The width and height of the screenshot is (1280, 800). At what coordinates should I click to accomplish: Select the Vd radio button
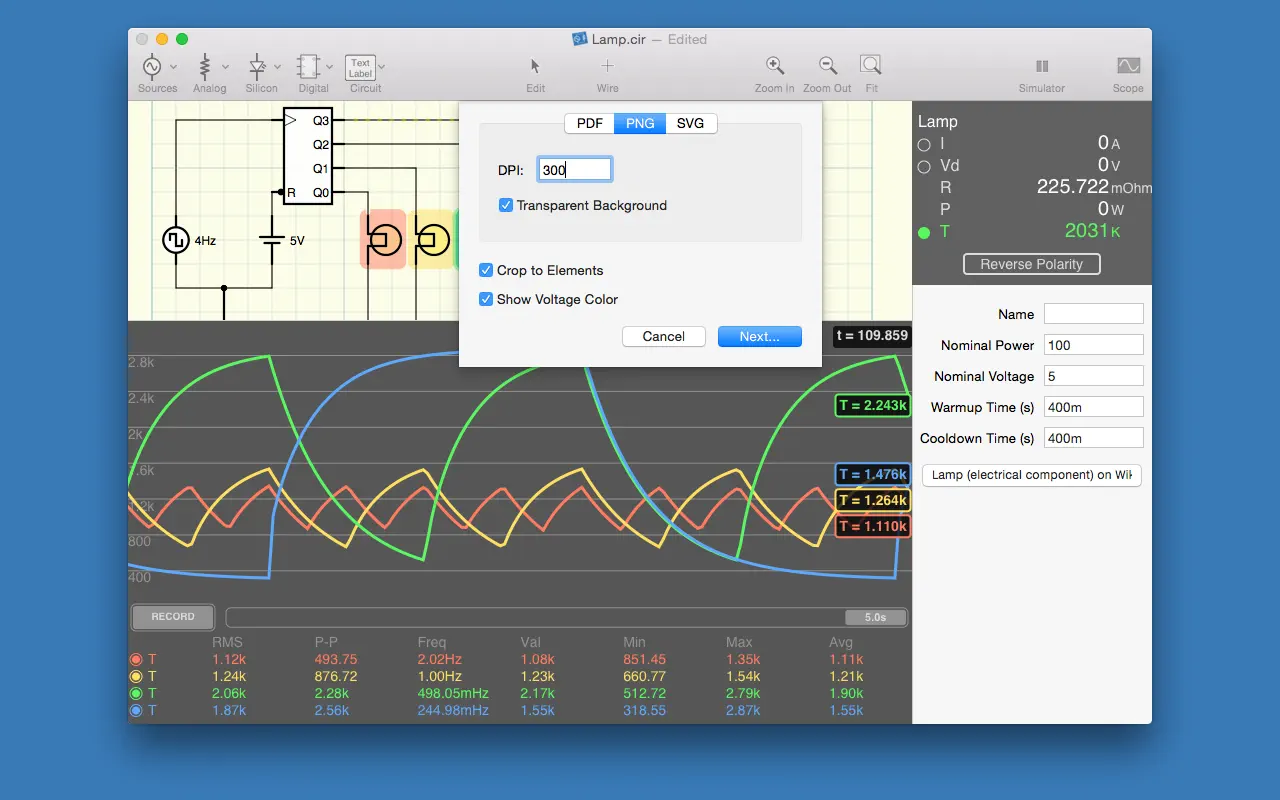pyautogui.click(x=924, y=166)
